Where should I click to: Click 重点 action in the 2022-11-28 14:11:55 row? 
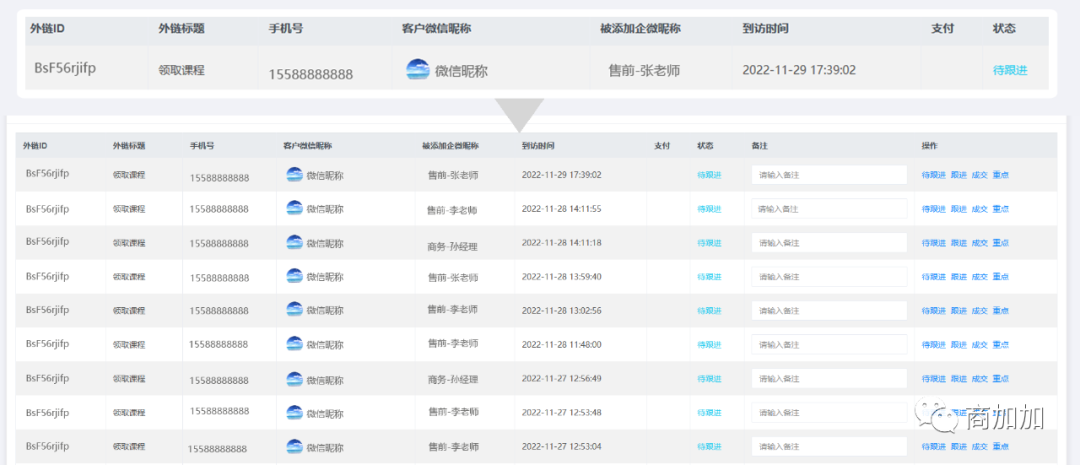(1000, 209)
